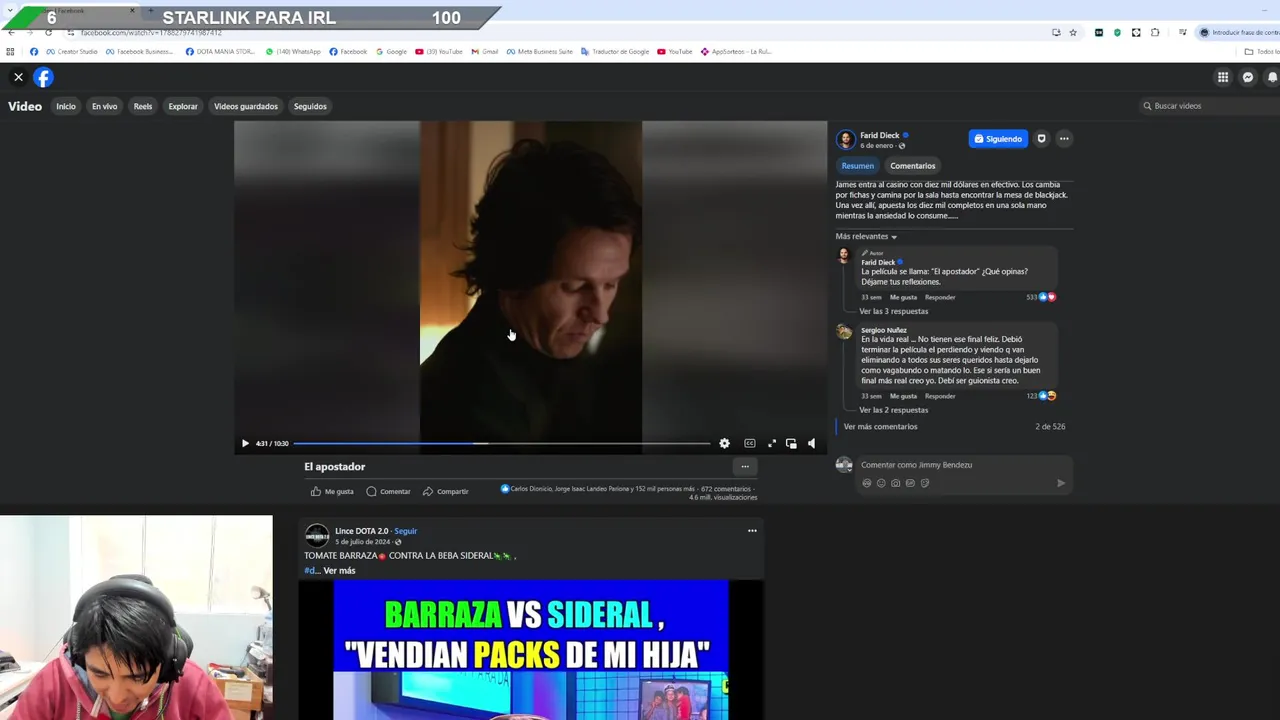Expand video to fullscreen

[771, 443]
